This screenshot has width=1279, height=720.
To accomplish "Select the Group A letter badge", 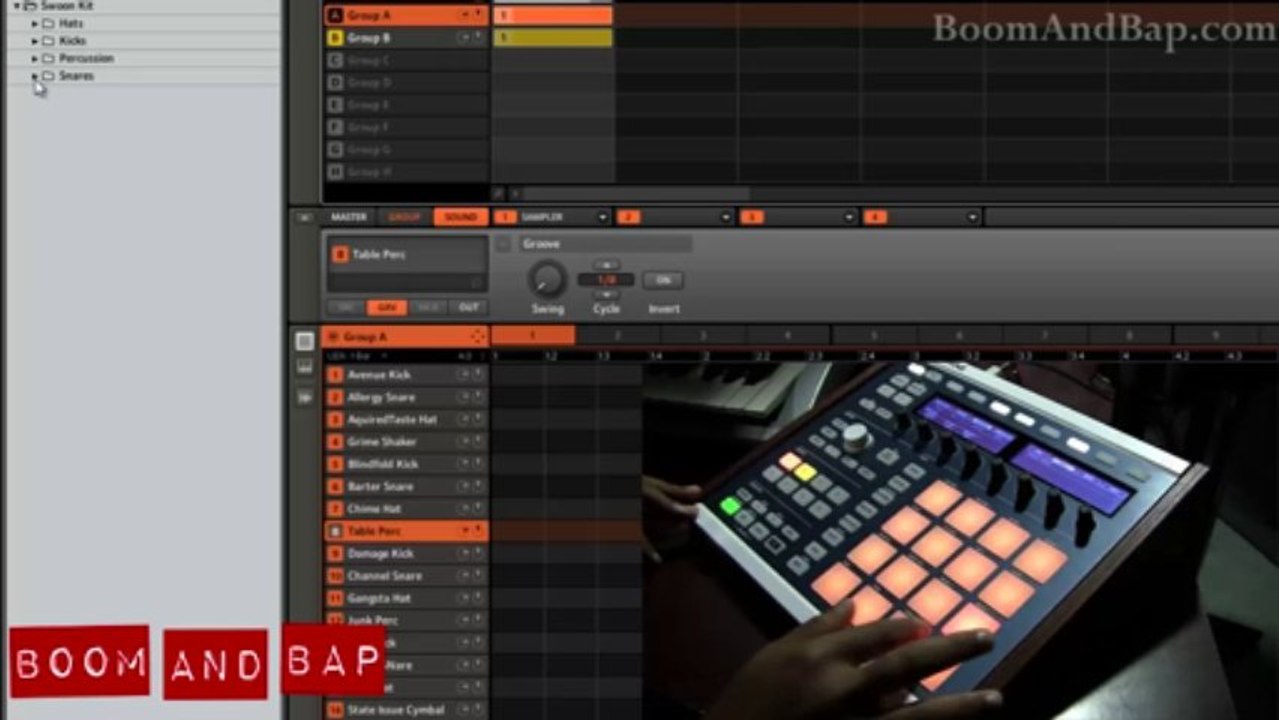I will coord(335,15).
